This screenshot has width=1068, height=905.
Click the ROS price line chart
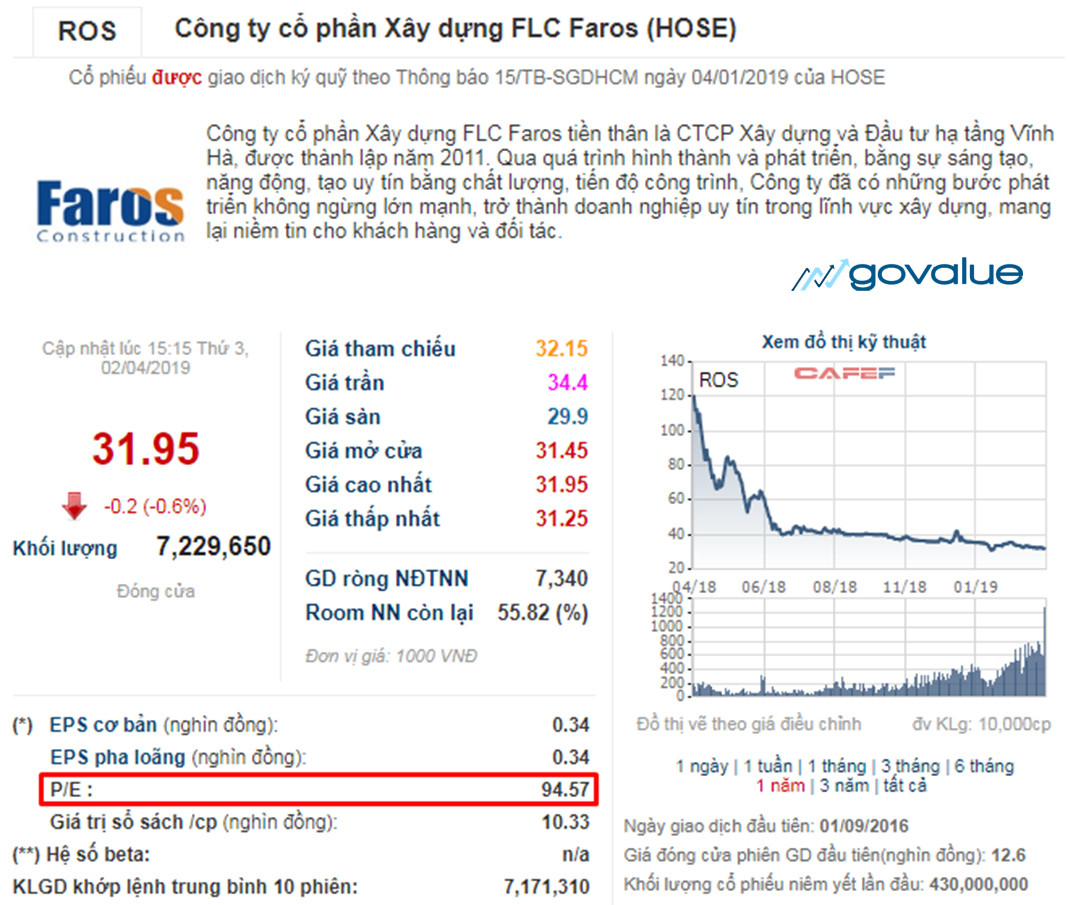(x=869, y=464)
